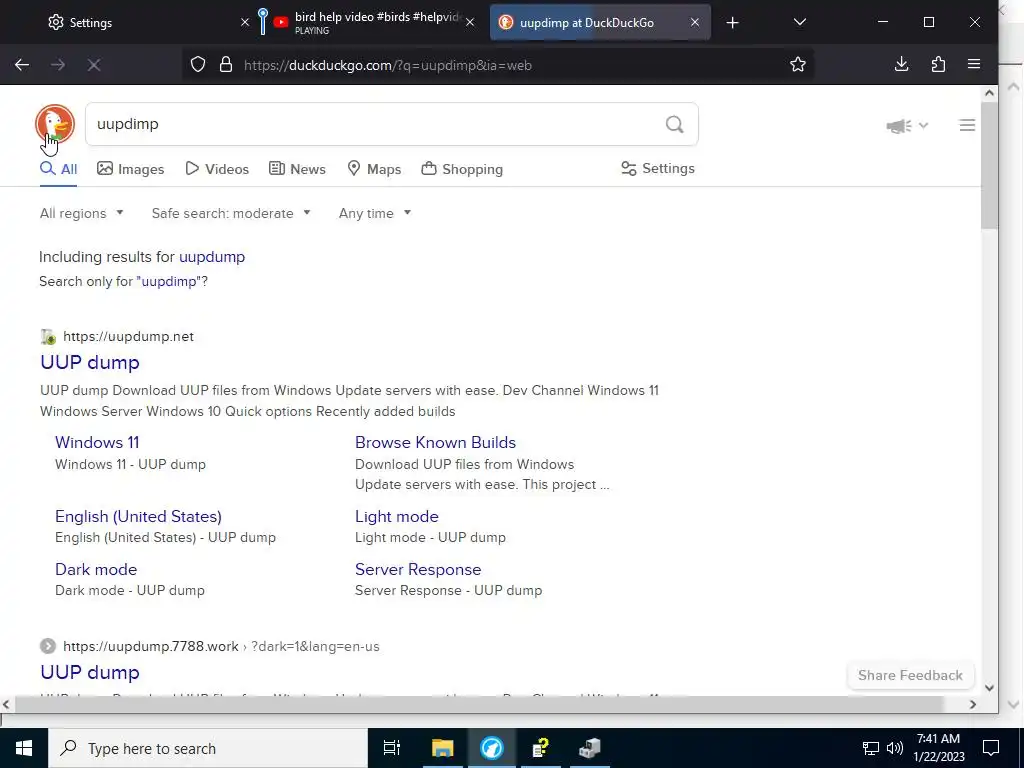Close the bird help video tab

click(x=470, y=22)
